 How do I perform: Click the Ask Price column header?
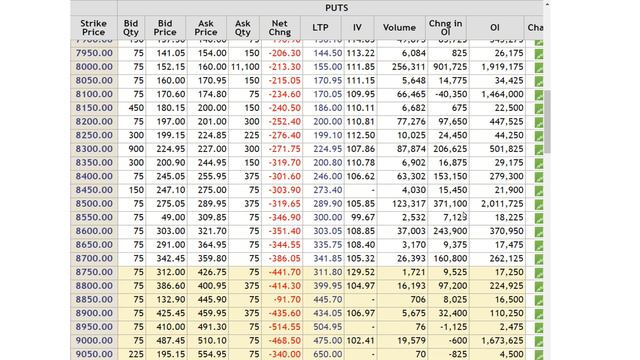206,28
